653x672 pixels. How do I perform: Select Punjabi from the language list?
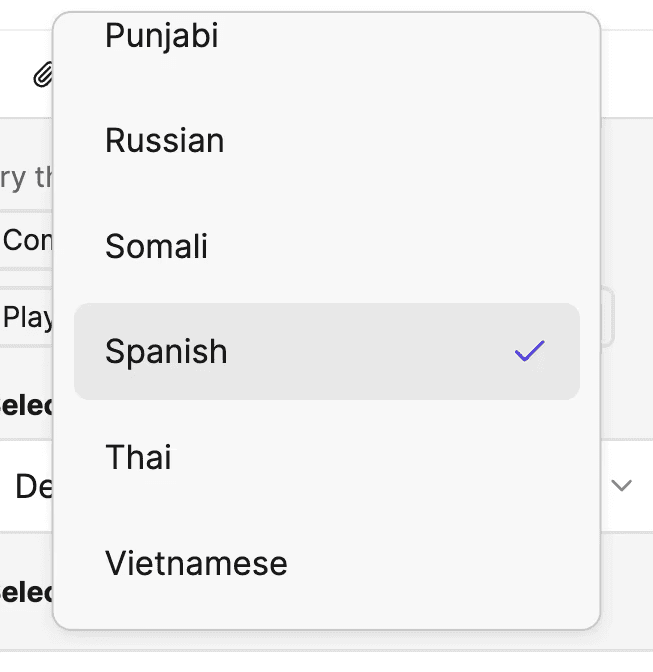point(161,36)
